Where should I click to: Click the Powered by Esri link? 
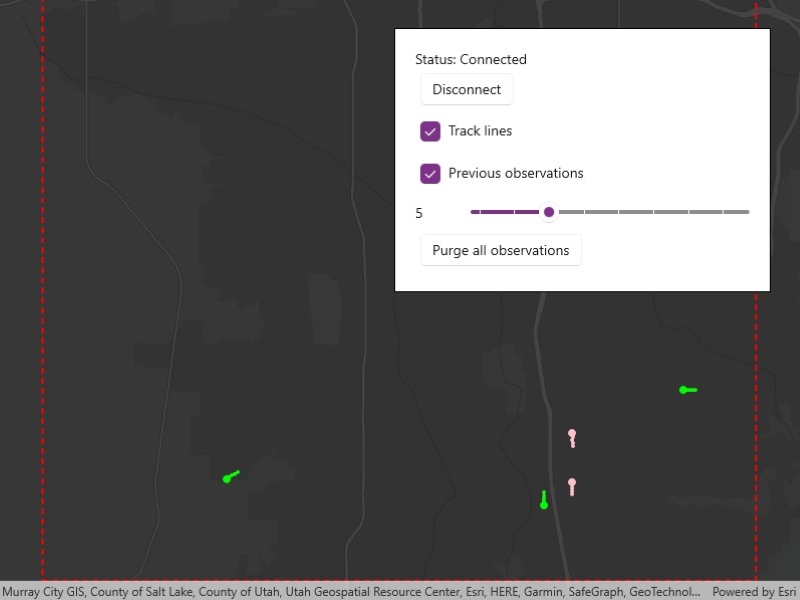coord(754,592)
